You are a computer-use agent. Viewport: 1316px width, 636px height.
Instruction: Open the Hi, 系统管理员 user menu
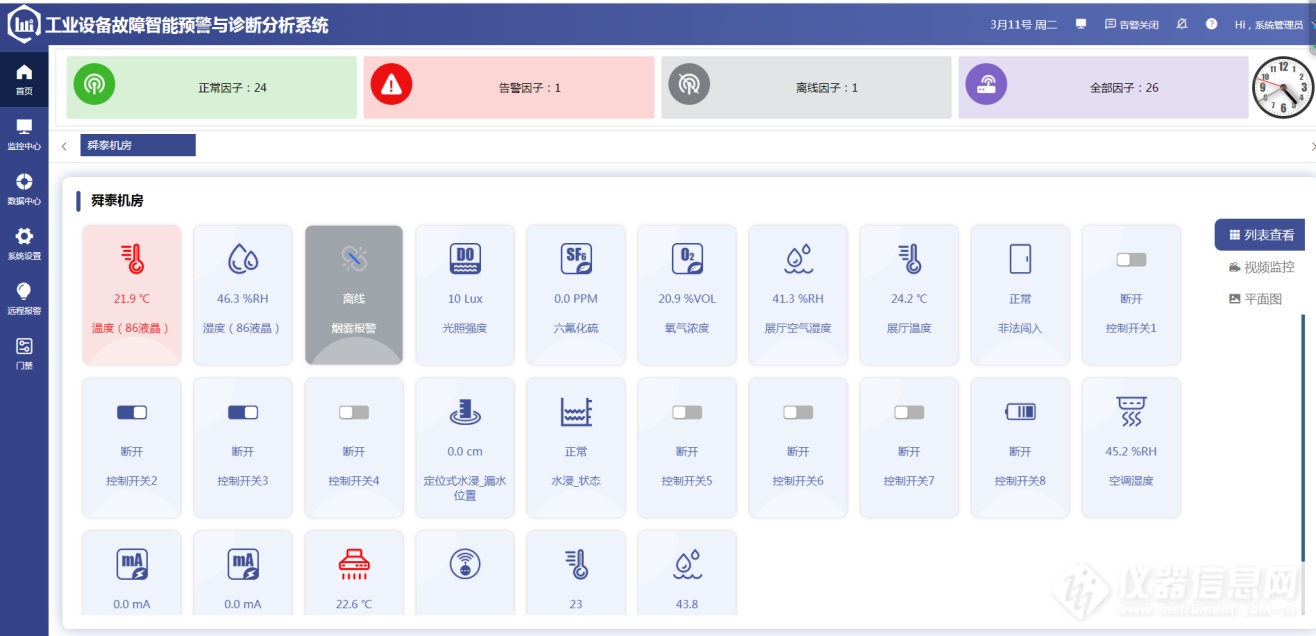pos(1268,25)
